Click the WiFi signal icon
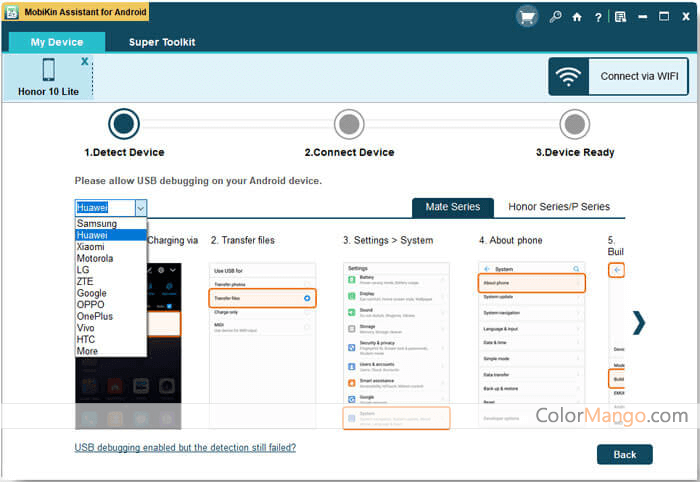Viewport: 700px width, 482px height. click(569, 76)
